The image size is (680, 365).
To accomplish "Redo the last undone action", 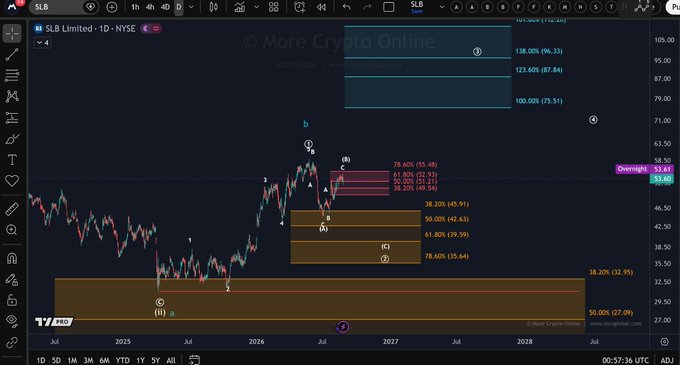I will tap(367, 7).
